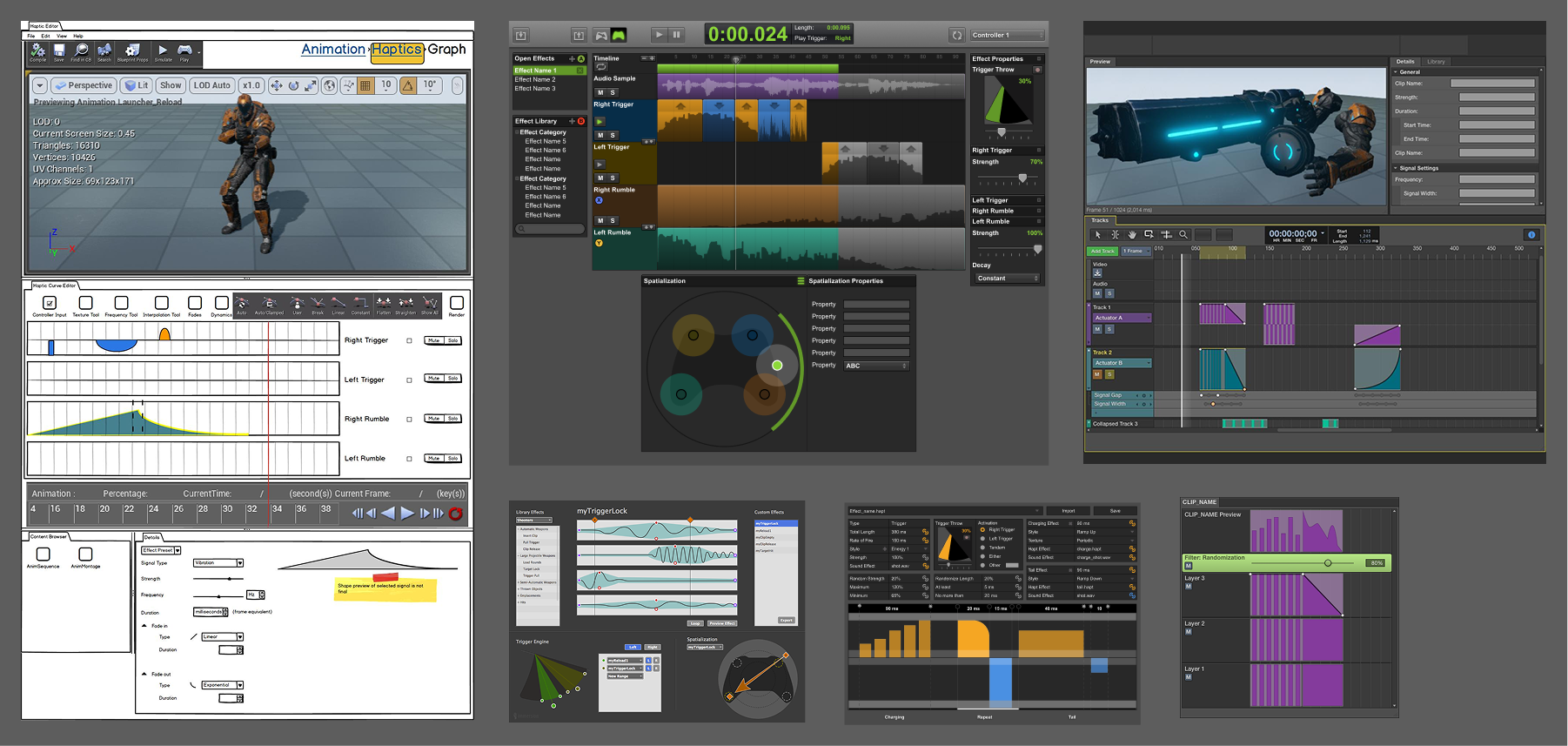Click Mute button for Left Rumble
Screen dimensions: 1568x746
(x=433, y=458)
